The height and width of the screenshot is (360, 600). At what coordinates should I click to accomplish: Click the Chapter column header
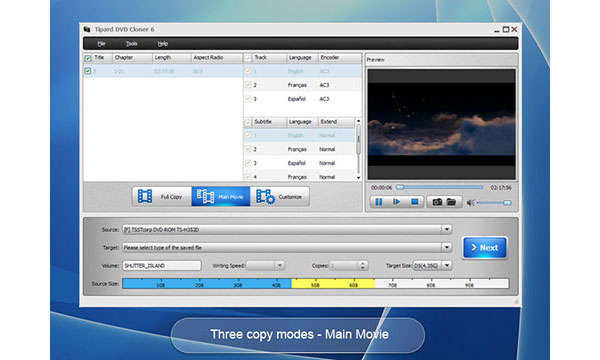click(x=132, y=58)
